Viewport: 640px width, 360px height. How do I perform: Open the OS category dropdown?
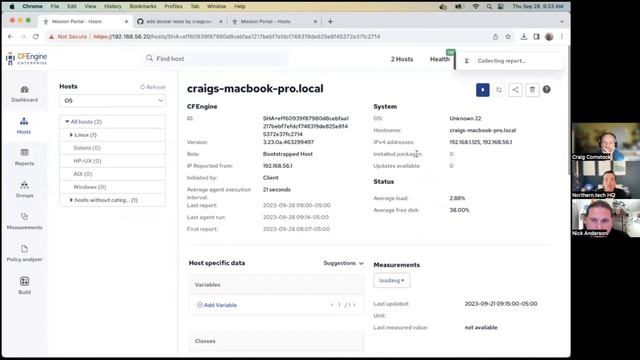click(x=112, y=101)
